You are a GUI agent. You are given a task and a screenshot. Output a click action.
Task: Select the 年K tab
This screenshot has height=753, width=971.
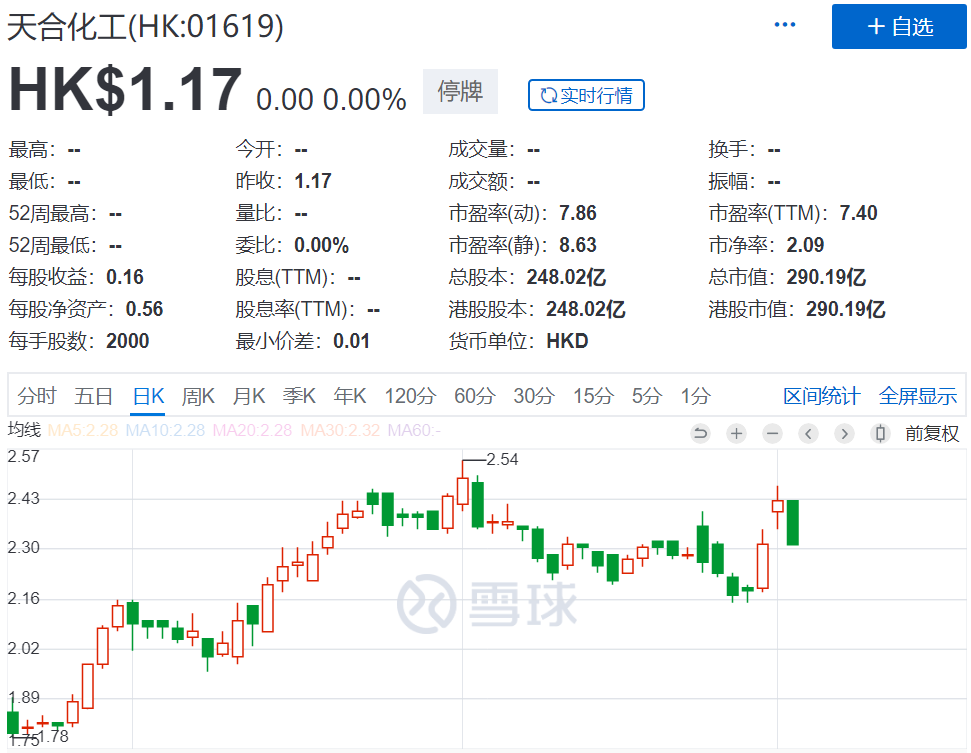[x=350, y=396]
